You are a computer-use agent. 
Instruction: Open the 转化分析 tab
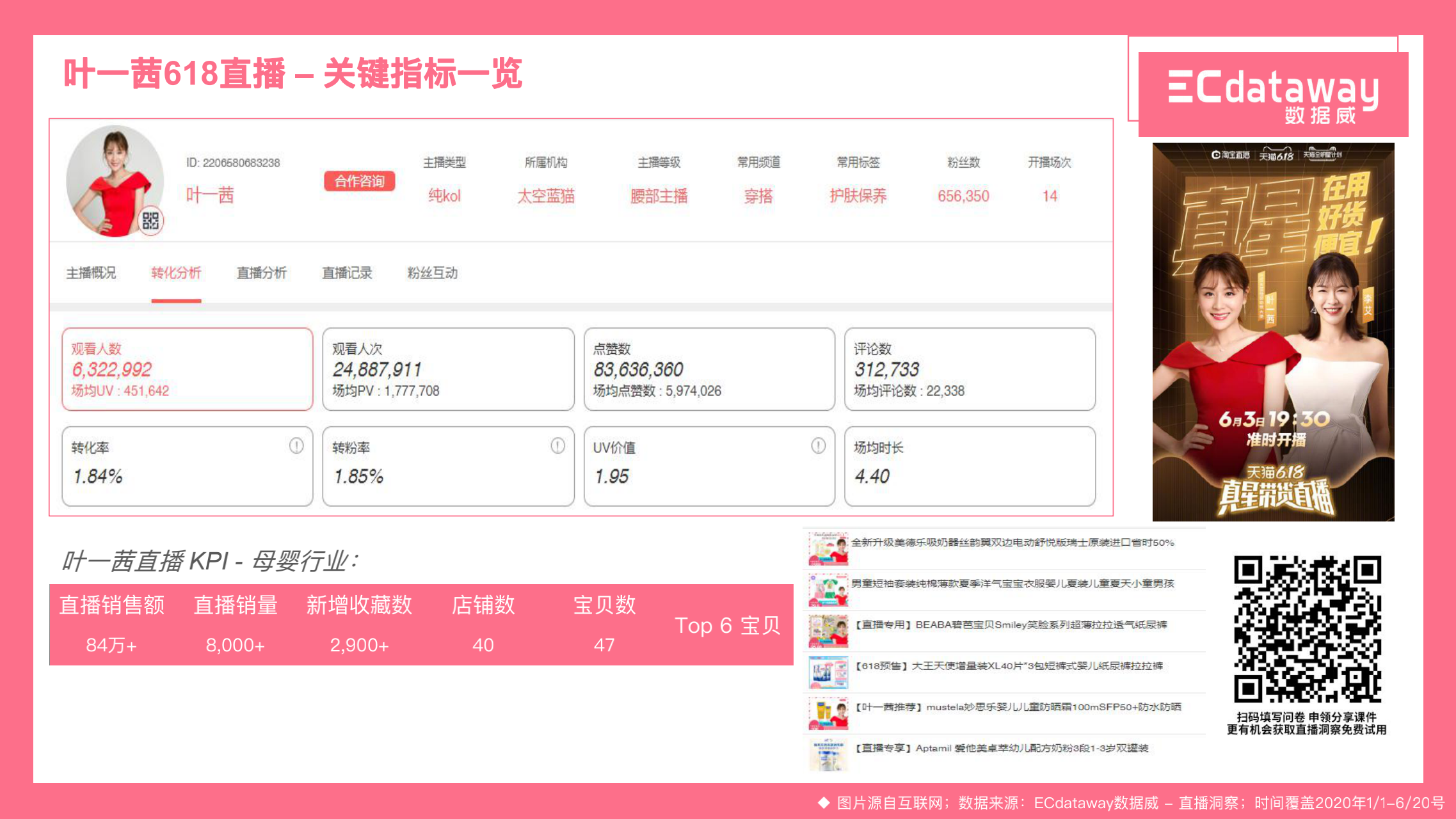tap(176, 273)
